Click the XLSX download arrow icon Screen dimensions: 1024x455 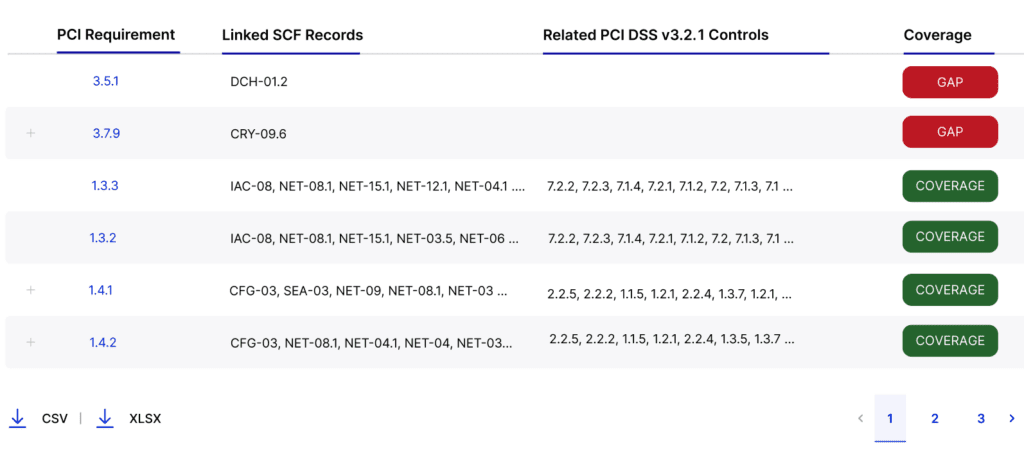click(104, 418)
